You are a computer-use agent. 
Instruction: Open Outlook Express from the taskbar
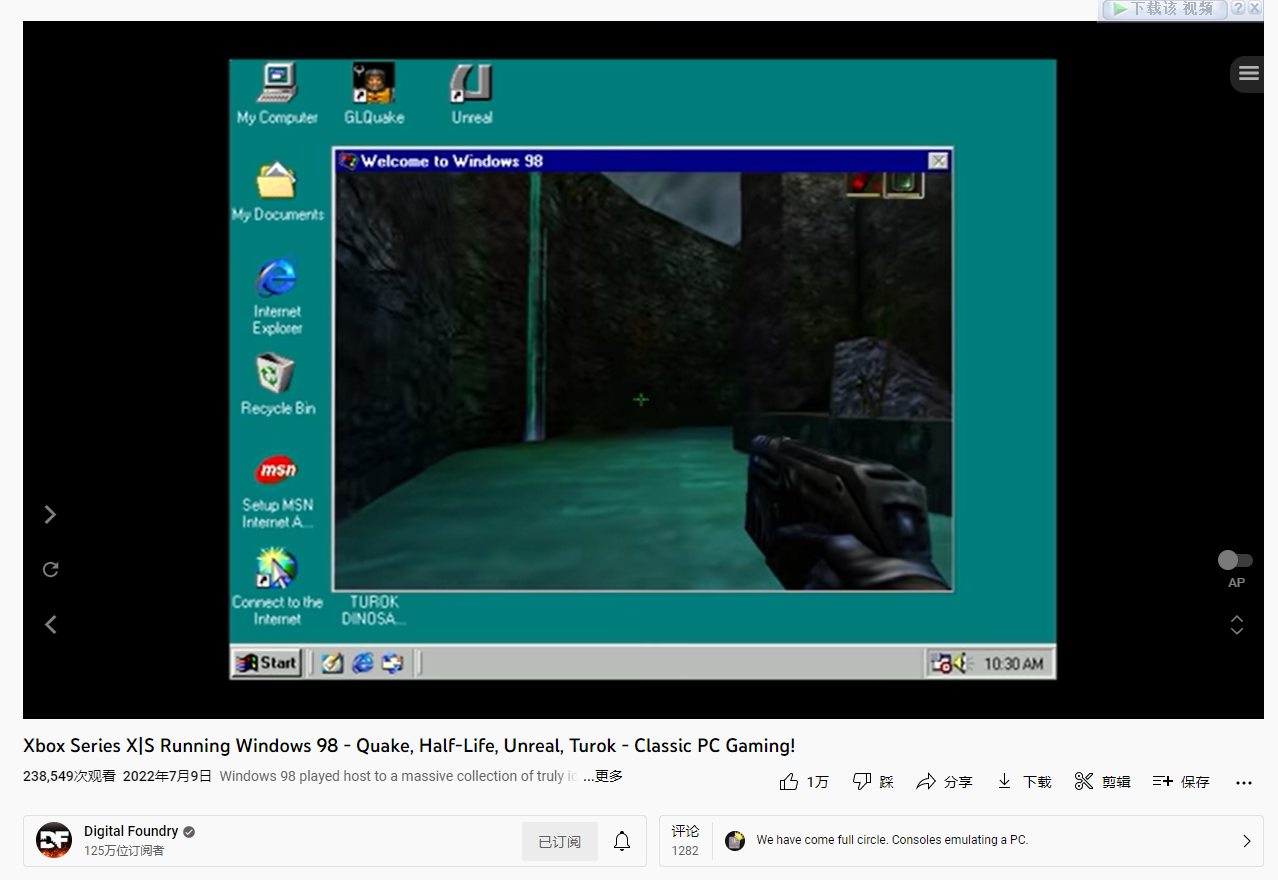click(391, 663)
